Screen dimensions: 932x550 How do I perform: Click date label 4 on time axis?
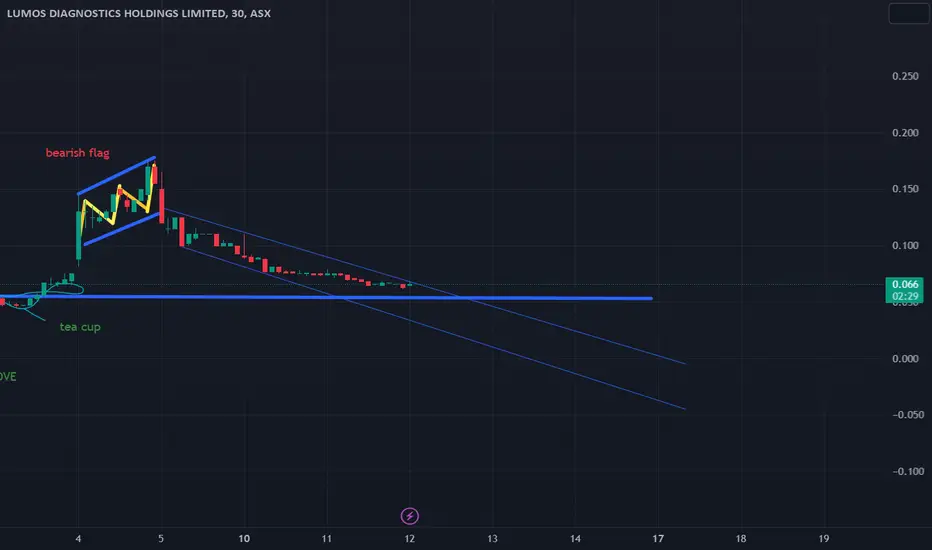click(78, 539)
